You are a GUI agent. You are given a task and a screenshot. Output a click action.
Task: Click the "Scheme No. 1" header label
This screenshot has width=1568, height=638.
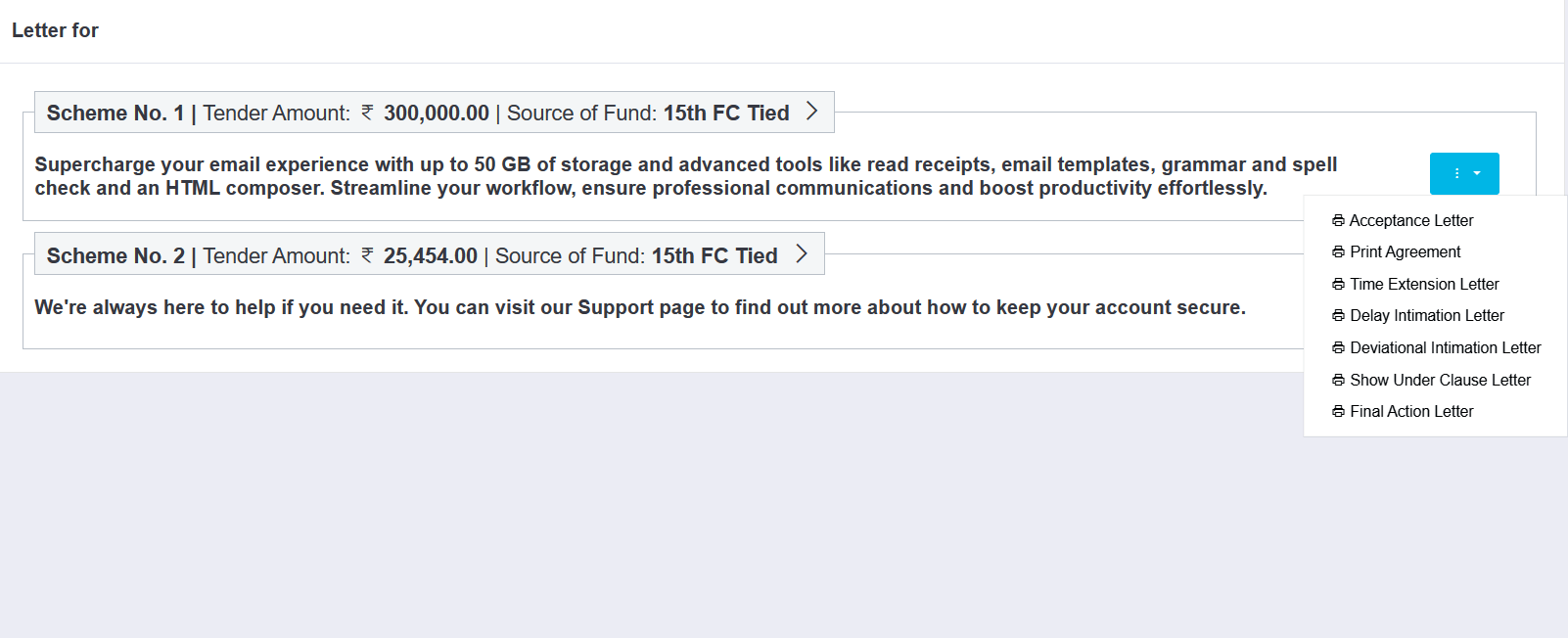(115, 114)
